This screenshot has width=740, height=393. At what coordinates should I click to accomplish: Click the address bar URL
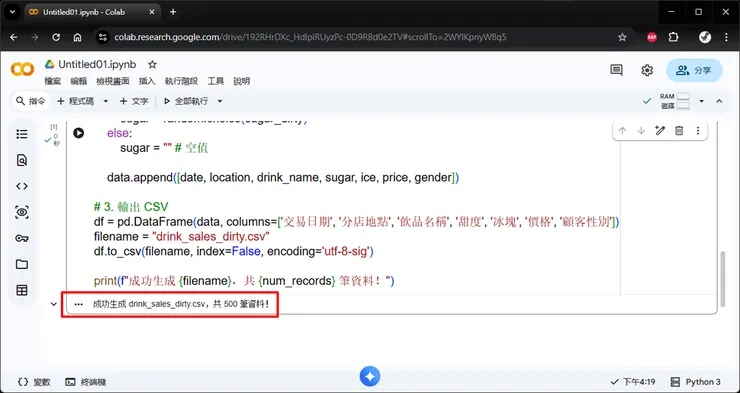tap(310, 37)
